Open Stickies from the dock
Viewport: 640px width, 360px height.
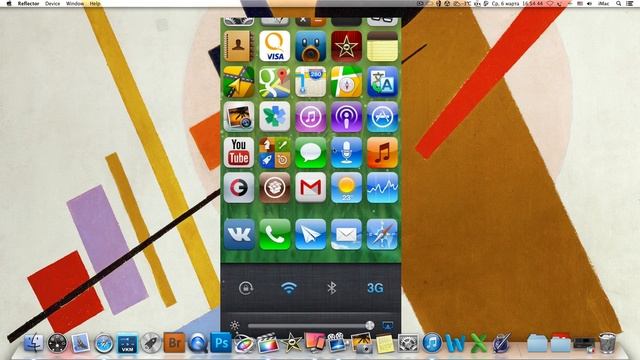384,344
